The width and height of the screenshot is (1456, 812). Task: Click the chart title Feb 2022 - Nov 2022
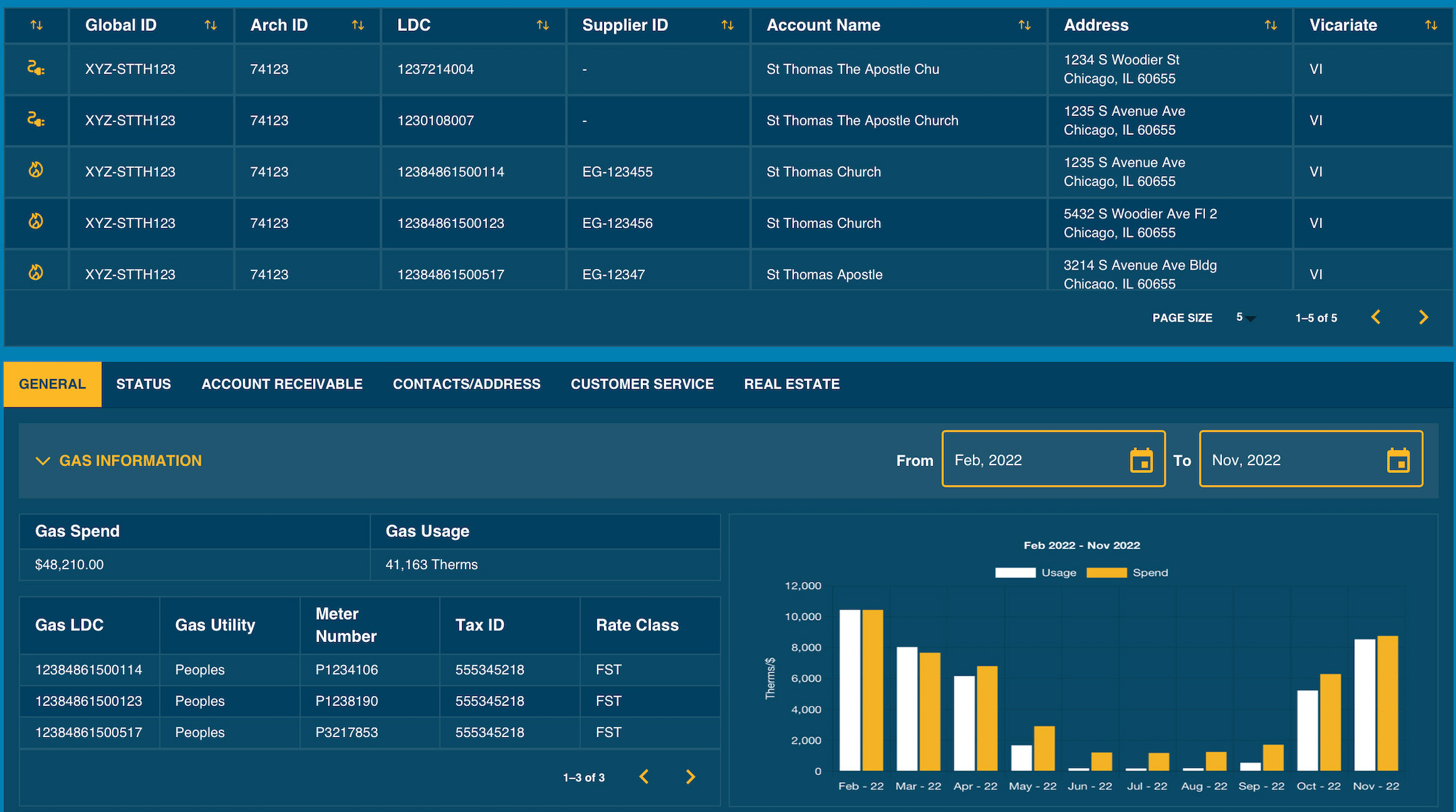pos(1082,545)
